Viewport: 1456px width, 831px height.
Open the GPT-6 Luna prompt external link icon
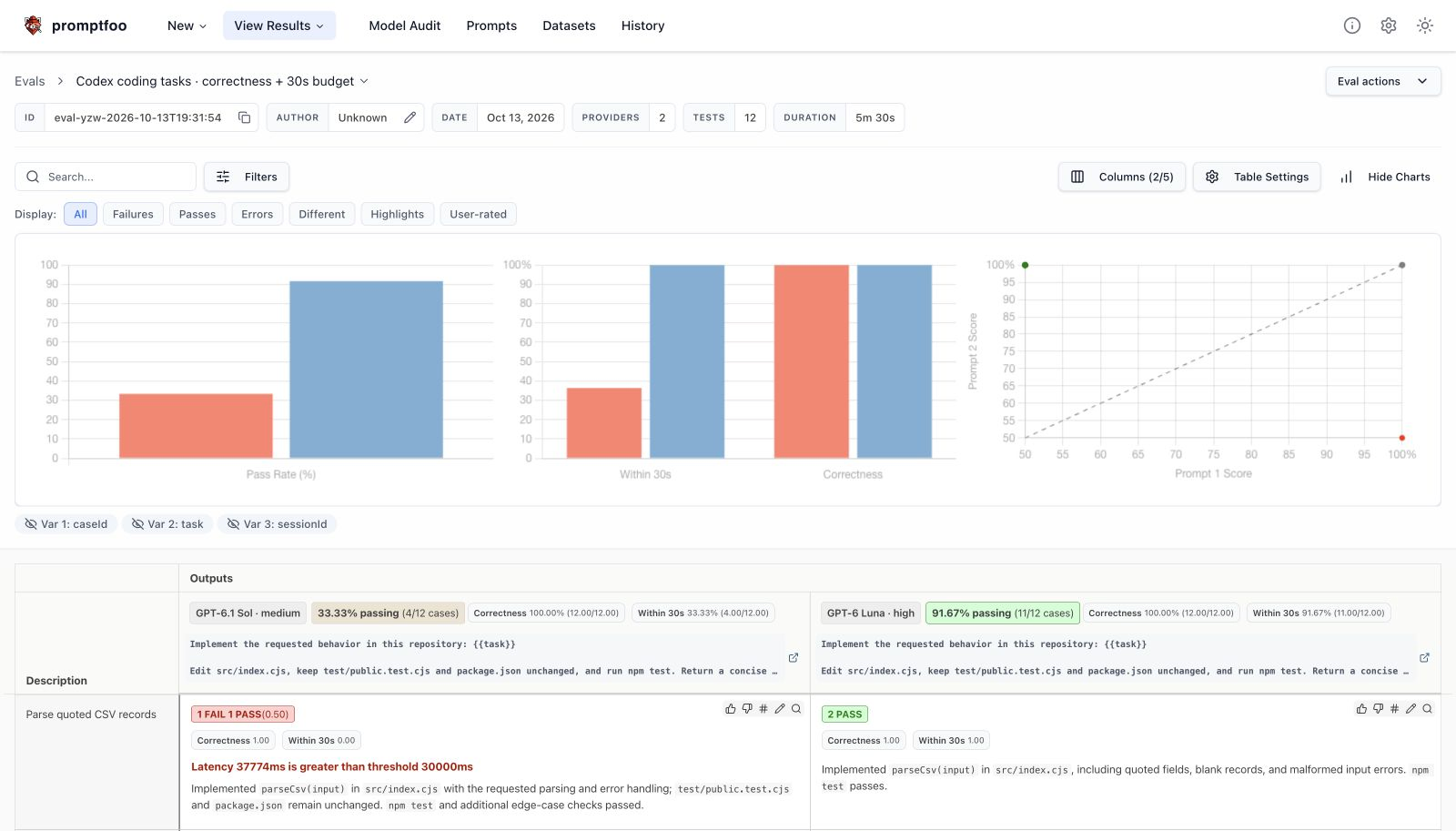(x=1424, y=657)
